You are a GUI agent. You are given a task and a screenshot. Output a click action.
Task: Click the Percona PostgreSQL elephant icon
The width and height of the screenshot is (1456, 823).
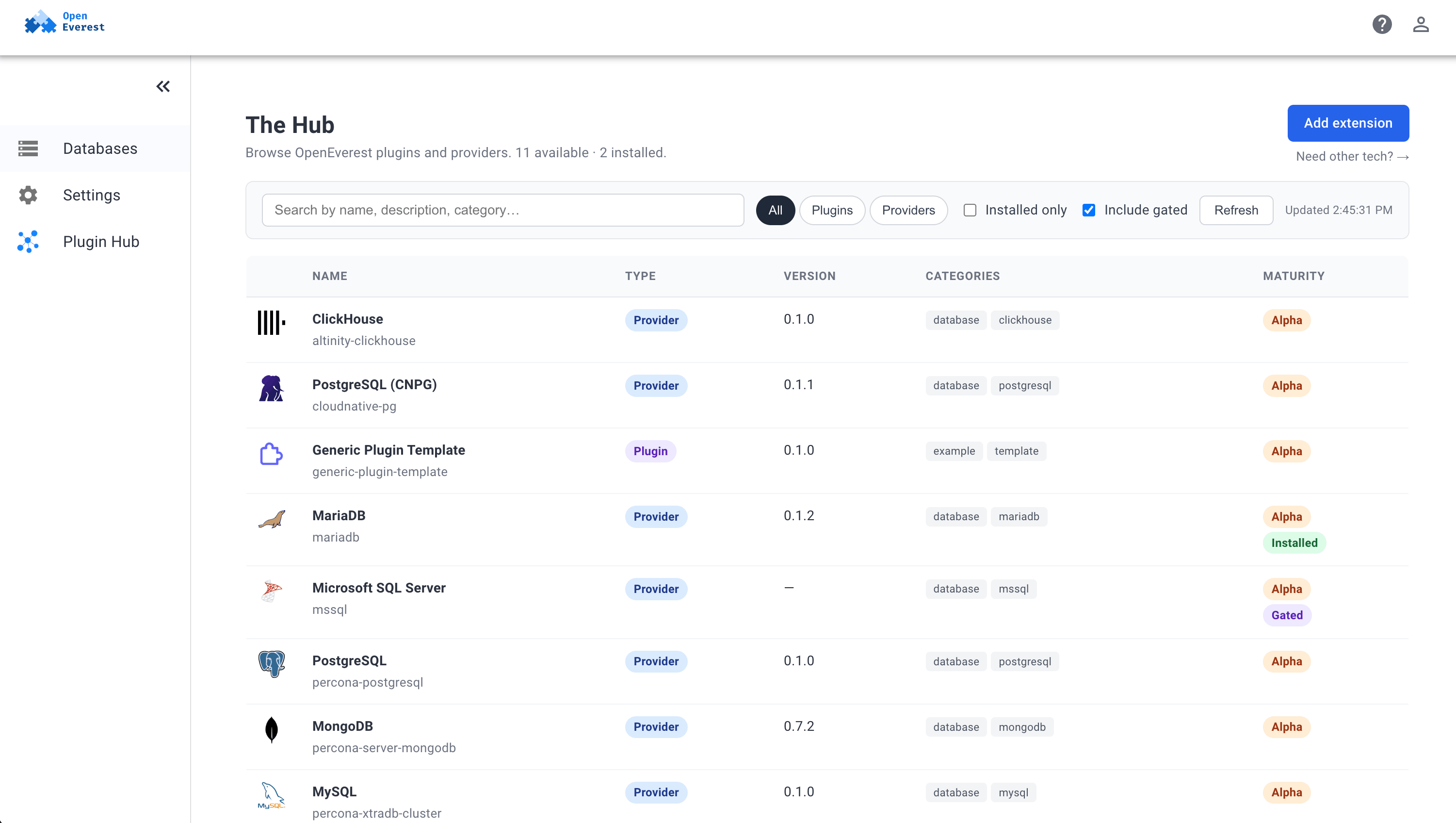pos(271,664)
